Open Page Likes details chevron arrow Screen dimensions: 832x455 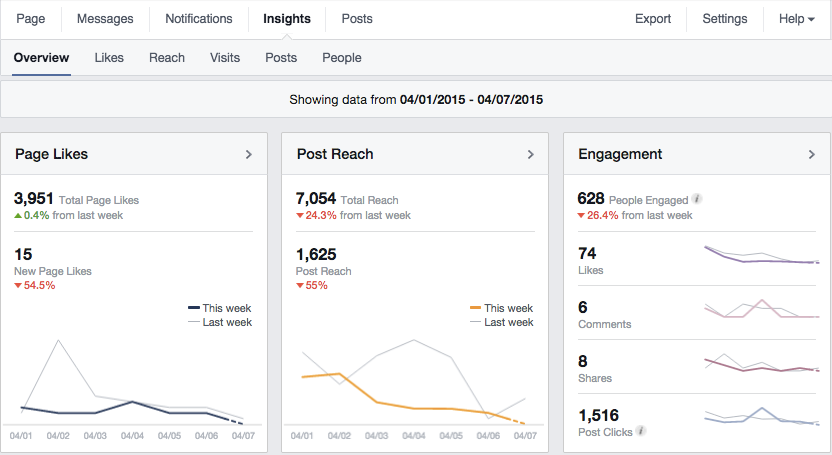click(248, 154)
